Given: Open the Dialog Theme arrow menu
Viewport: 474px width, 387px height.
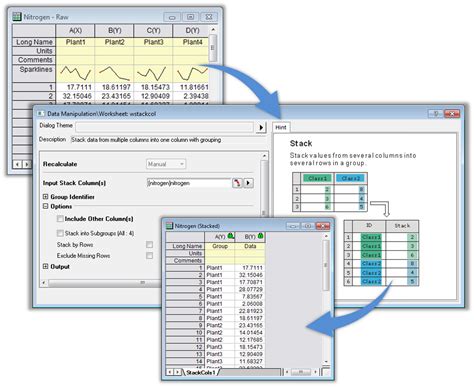Looking at the screenshot, I should 261,127.
